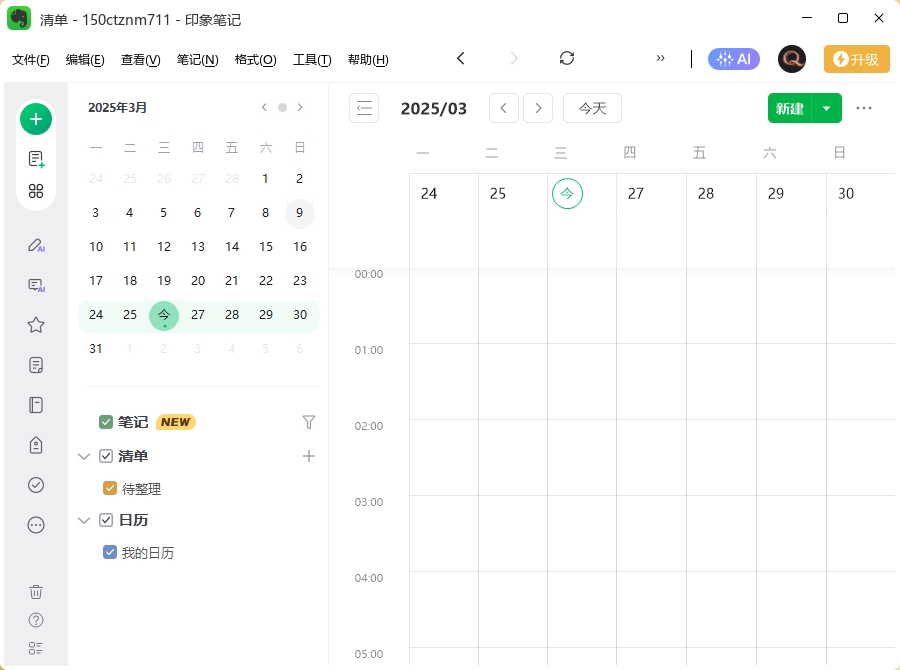Collapse calendar sidebar panel toggle icon
This screenshot has width=900, height=670.
click(364, 108)
